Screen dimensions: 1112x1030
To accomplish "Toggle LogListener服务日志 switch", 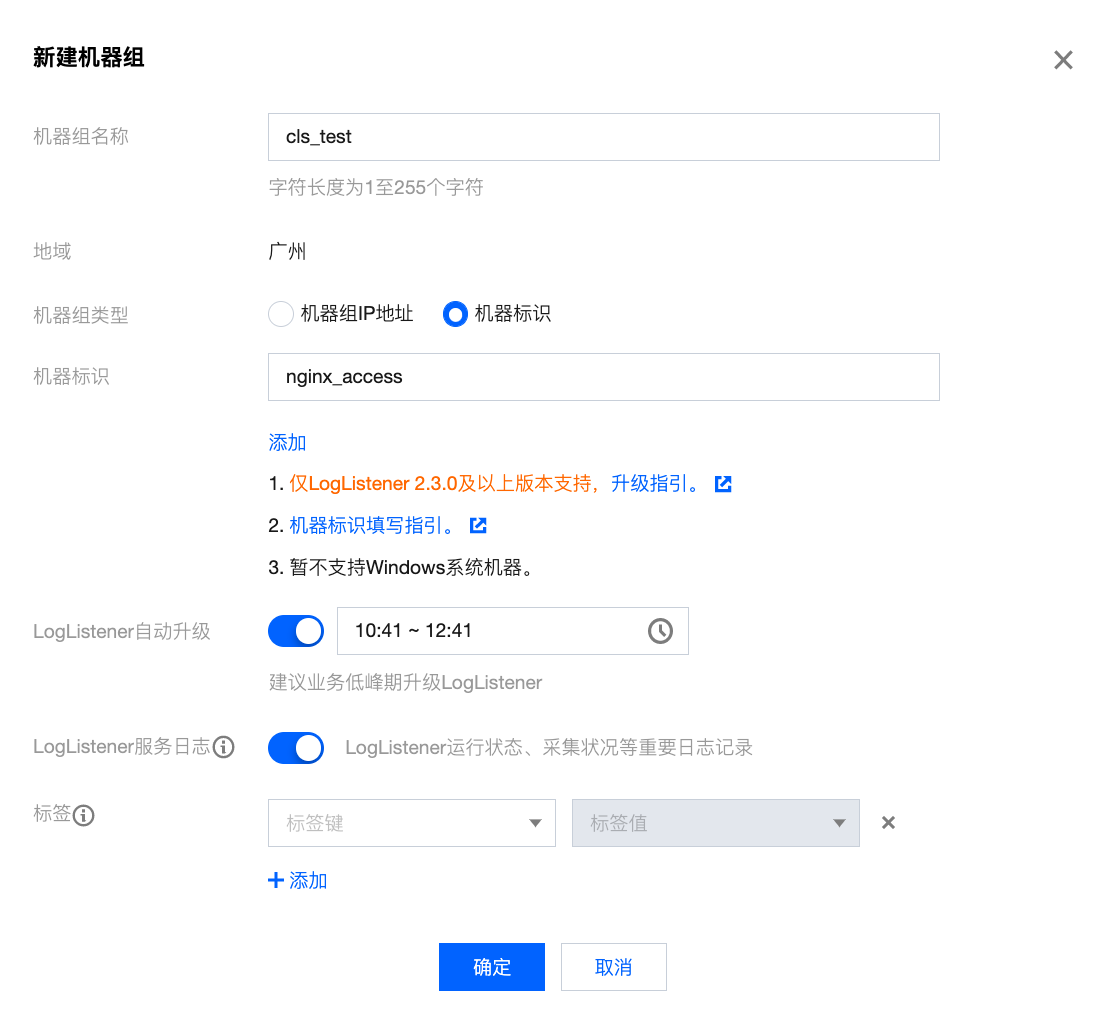I will (296, 748).
